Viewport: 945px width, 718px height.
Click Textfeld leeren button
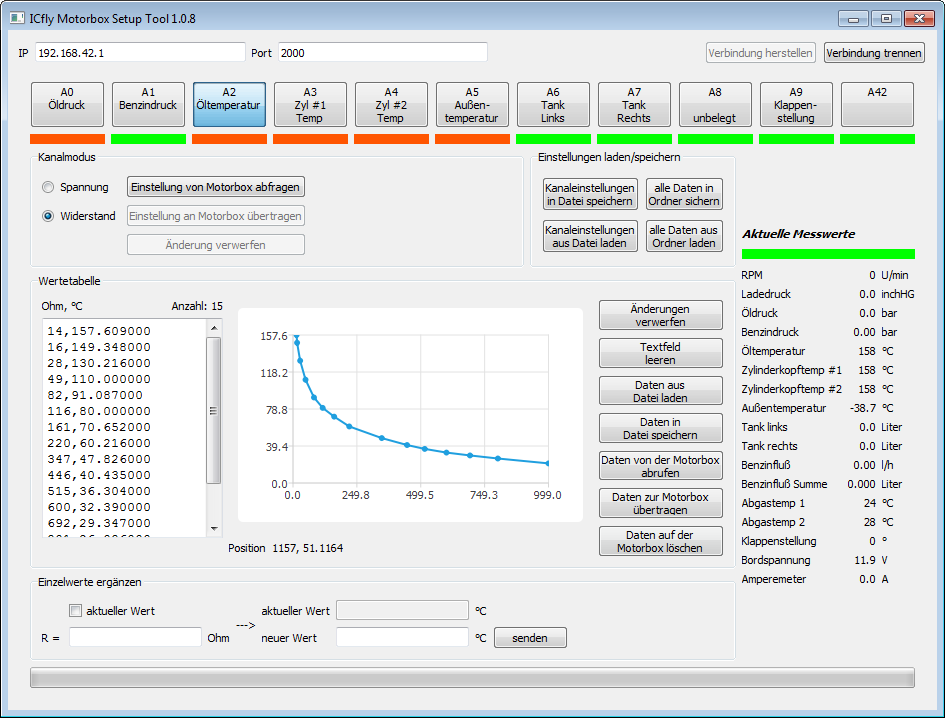click(x=660, y=353)
